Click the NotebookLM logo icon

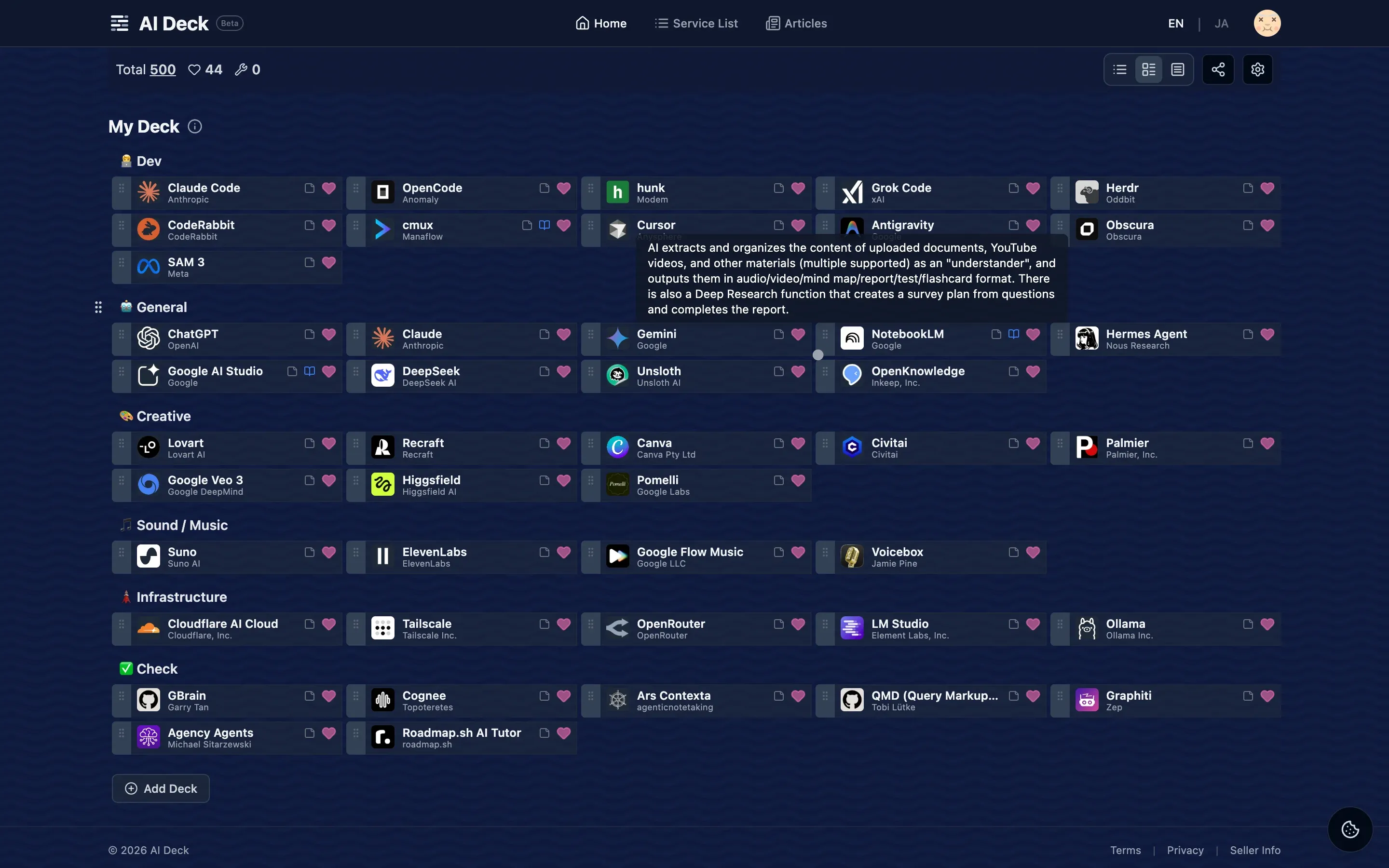[x=852, y=339]
